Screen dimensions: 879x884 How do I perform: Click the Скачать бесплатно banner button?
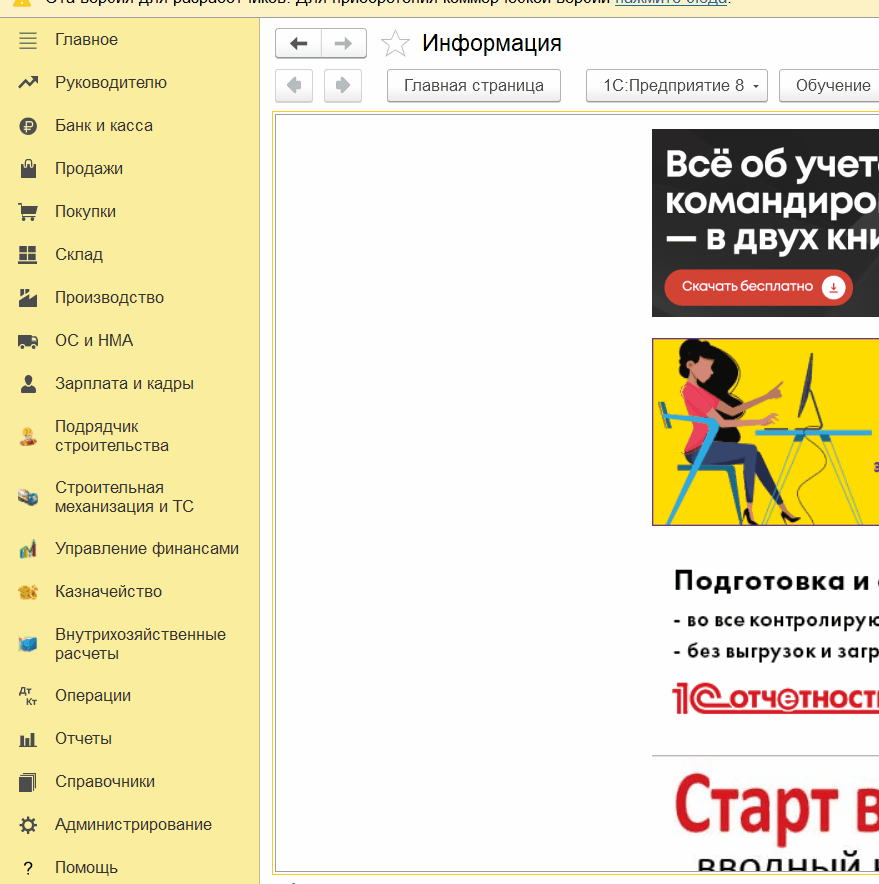[758, 287]
